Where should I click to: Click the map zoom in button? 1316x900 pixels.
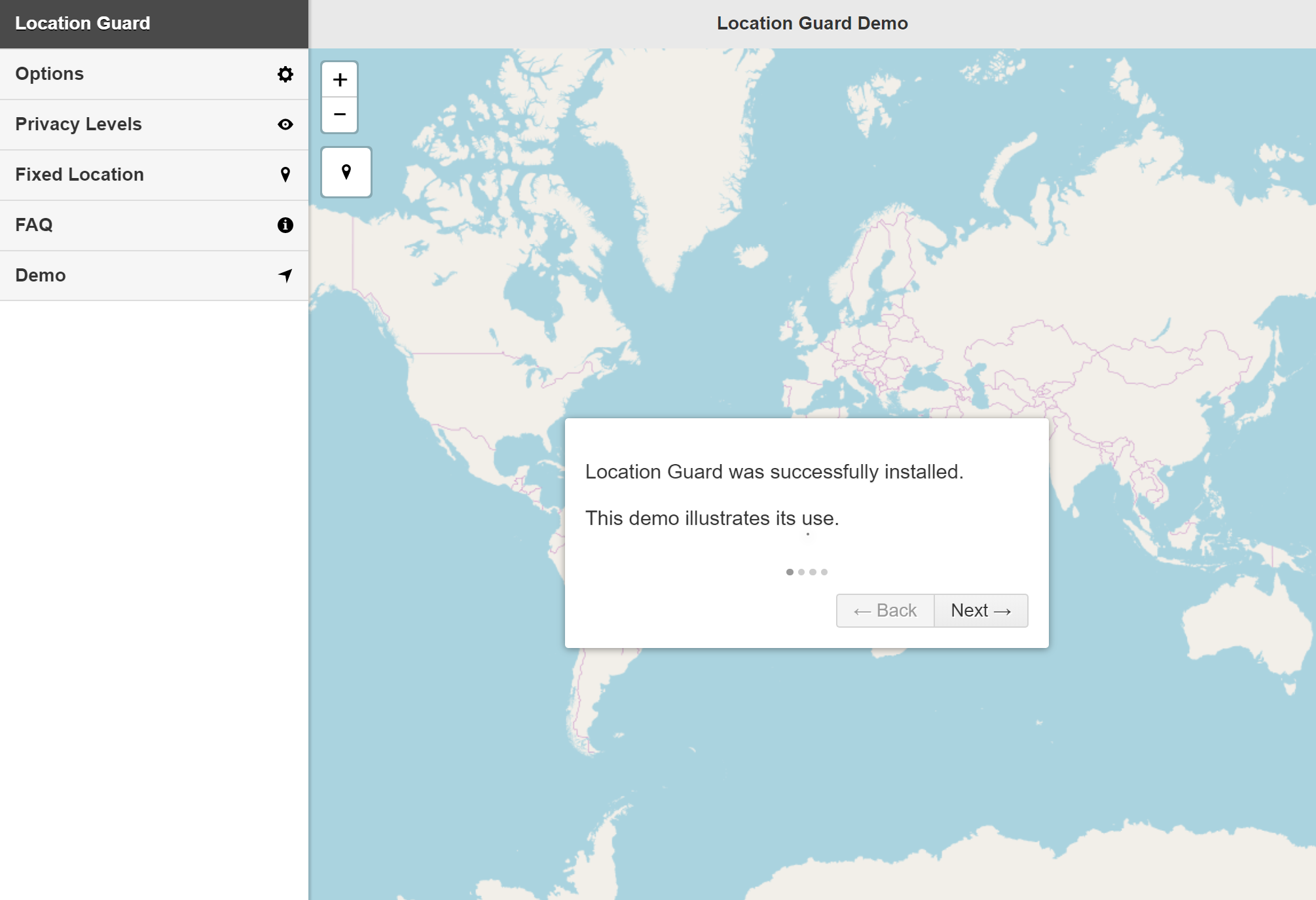click(339, 79)
